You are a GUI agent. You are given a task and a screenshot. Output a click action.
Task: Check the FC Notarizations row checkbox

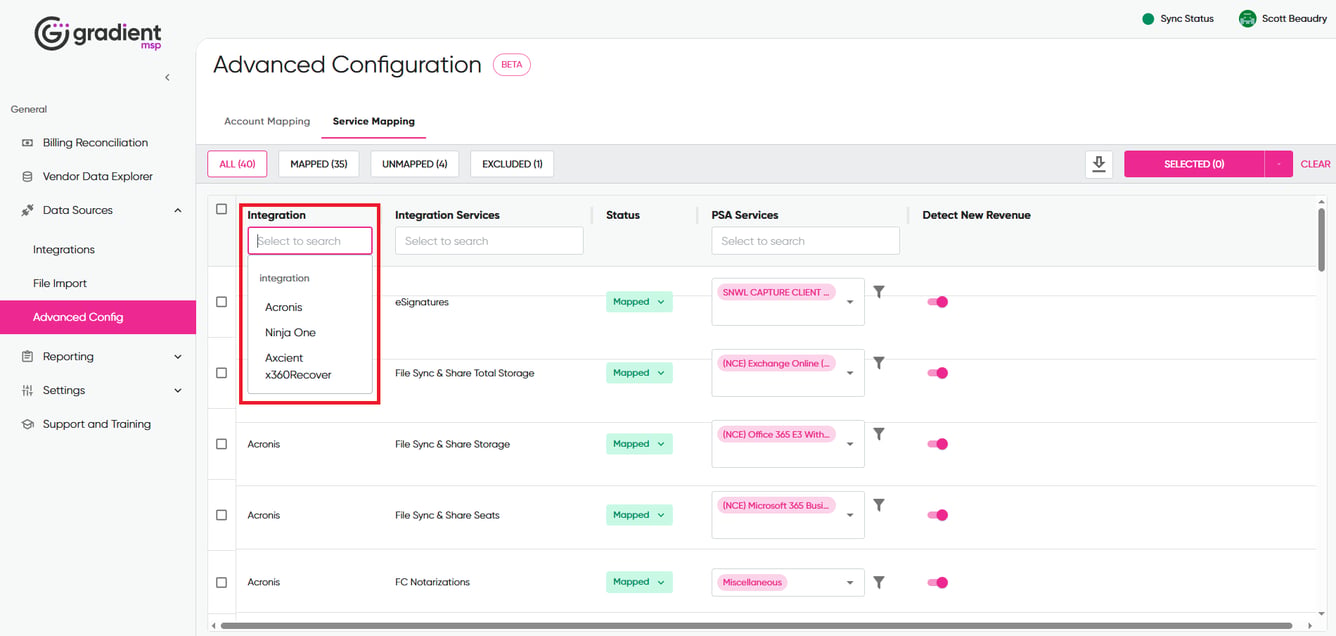click(x=222, y=582)
